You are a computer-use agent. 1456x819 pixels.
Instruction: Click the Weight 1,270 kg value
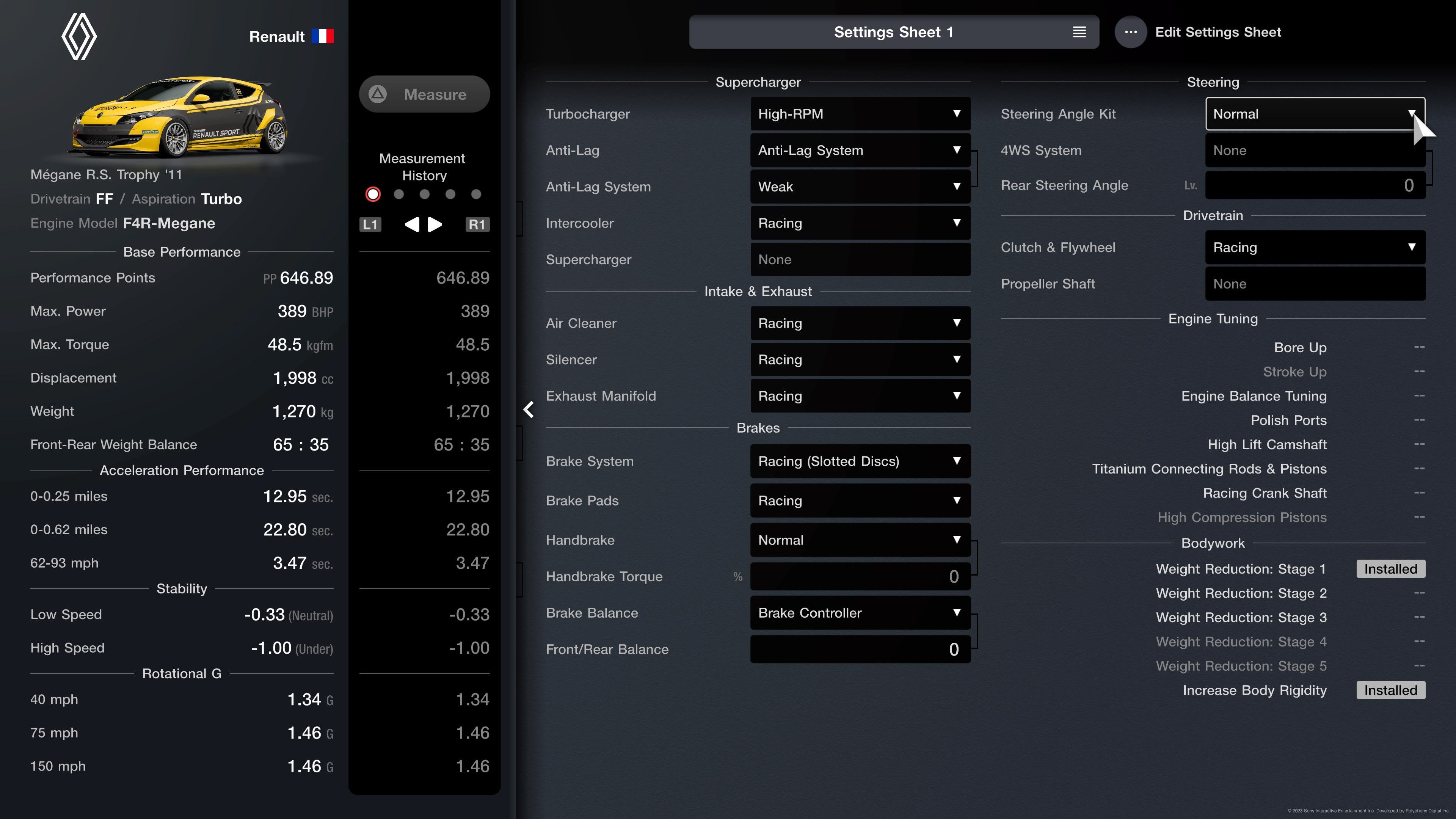(x=303, y=411)
